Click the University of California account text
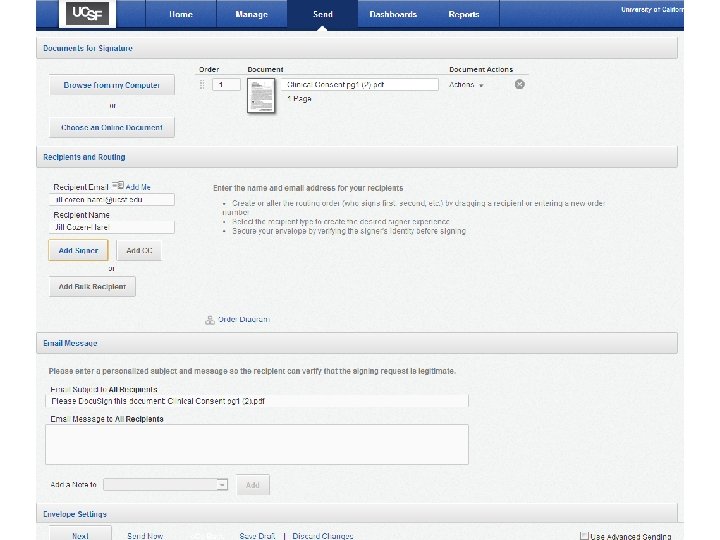Viewport: 720px width, 540px height. tap(652, 10)
